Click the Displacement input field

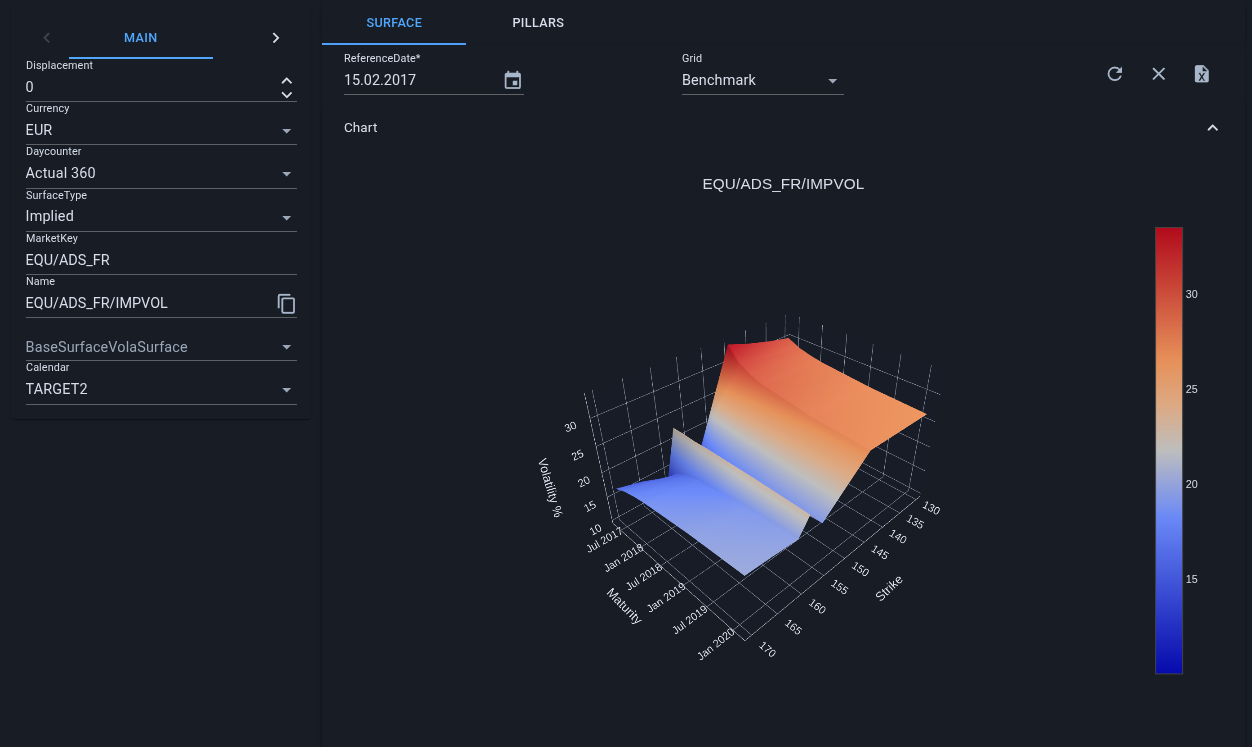tap(150, 87)
